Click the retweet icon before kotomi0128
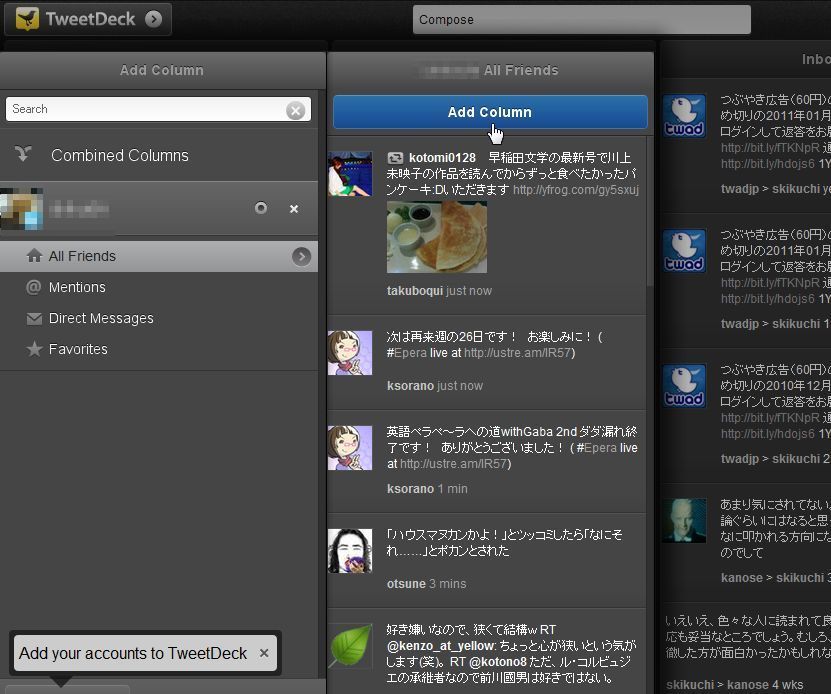 tap(395, 158)
